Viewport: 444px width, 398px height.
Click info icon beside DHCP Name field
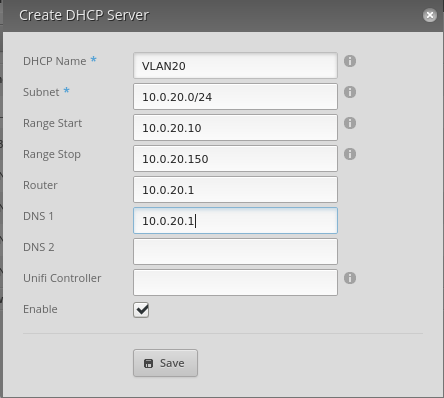(350, 61)
